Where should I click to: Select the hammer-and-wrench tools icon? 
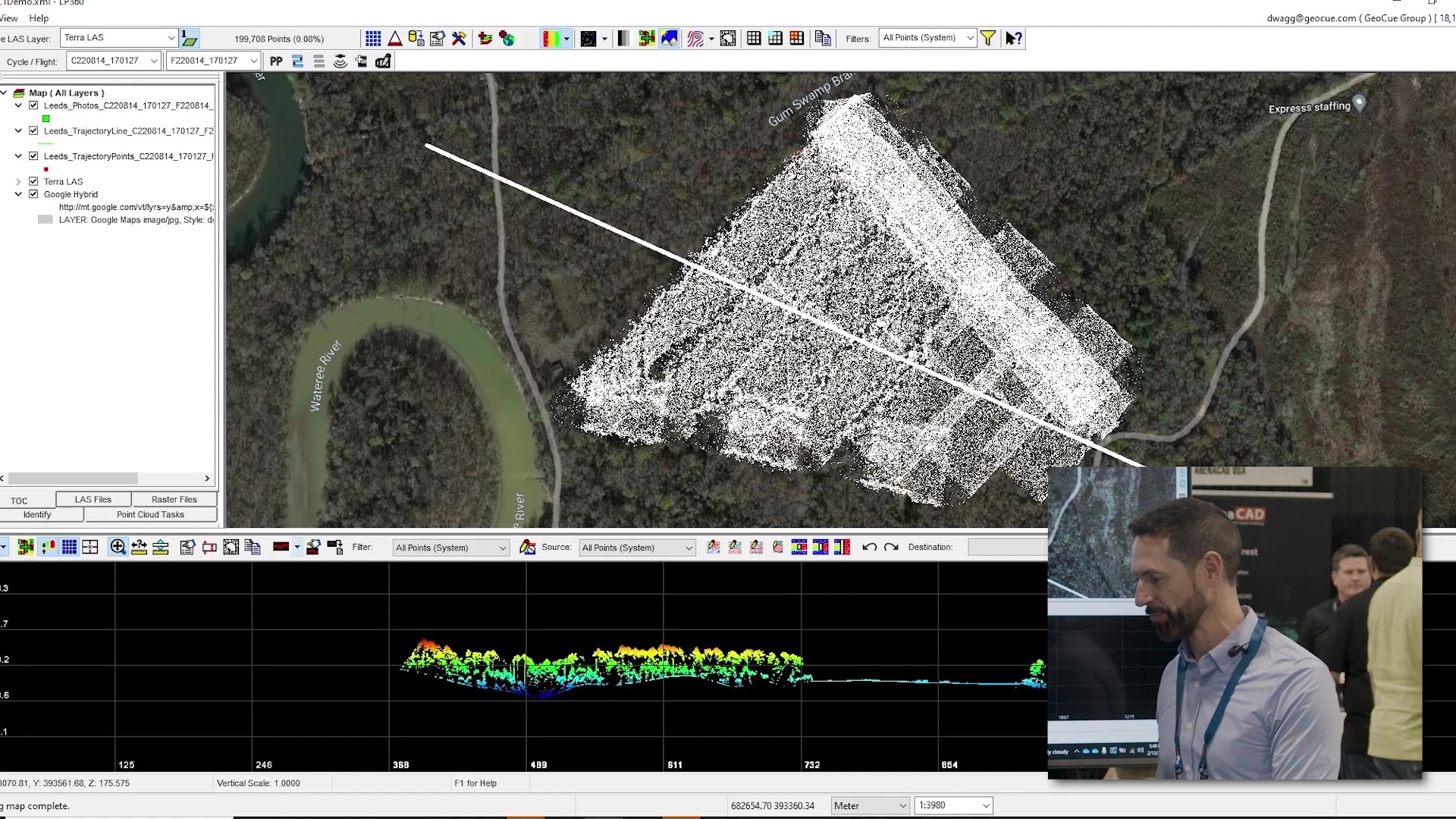459,38
